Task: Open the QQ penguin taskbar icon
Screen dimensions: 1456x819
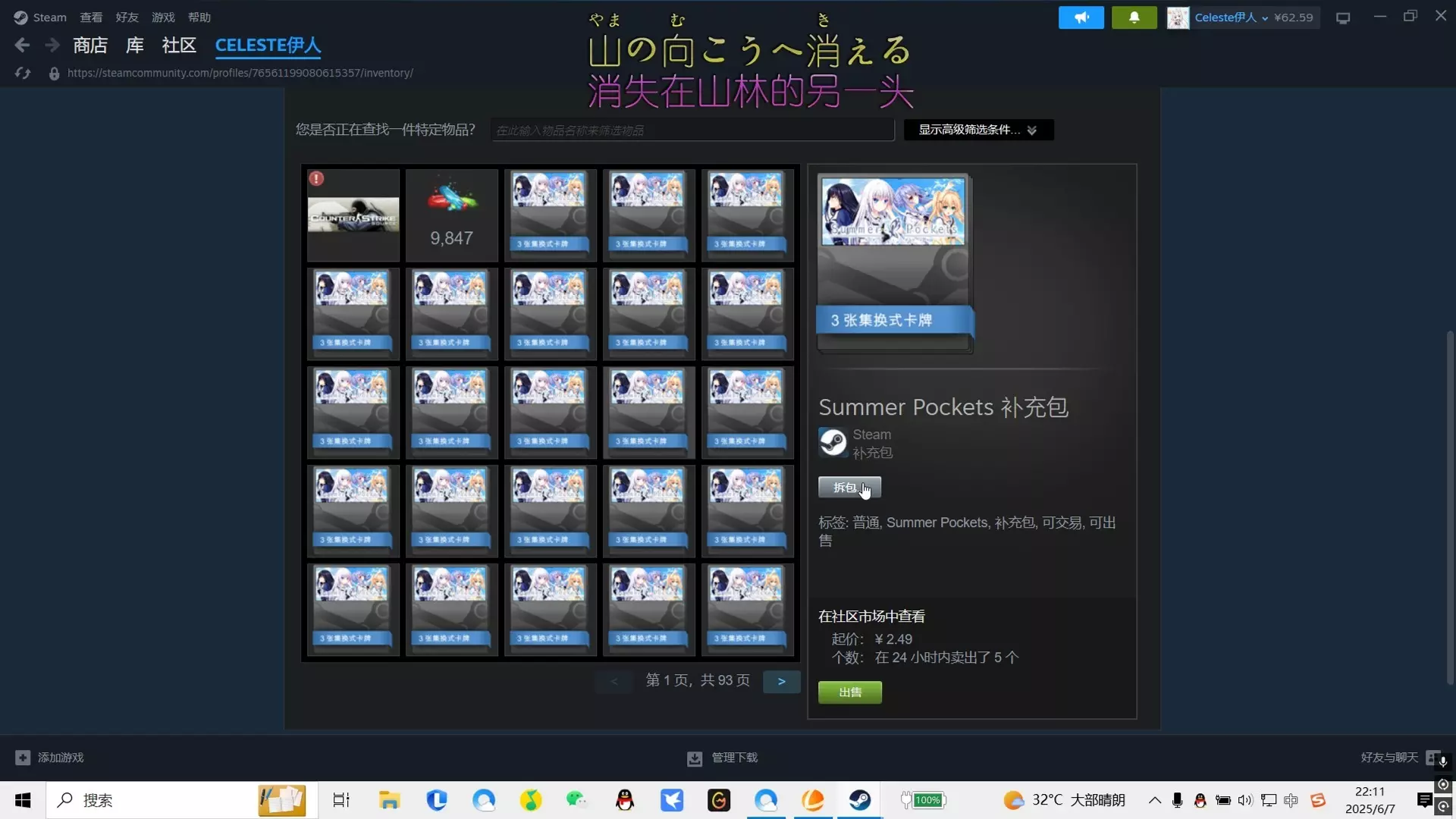Action: pos(624,800)
